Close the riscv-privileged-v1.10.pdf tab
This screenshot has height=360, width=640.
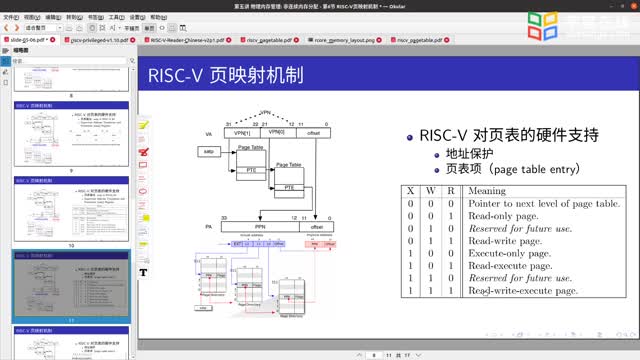click(133, 40)
